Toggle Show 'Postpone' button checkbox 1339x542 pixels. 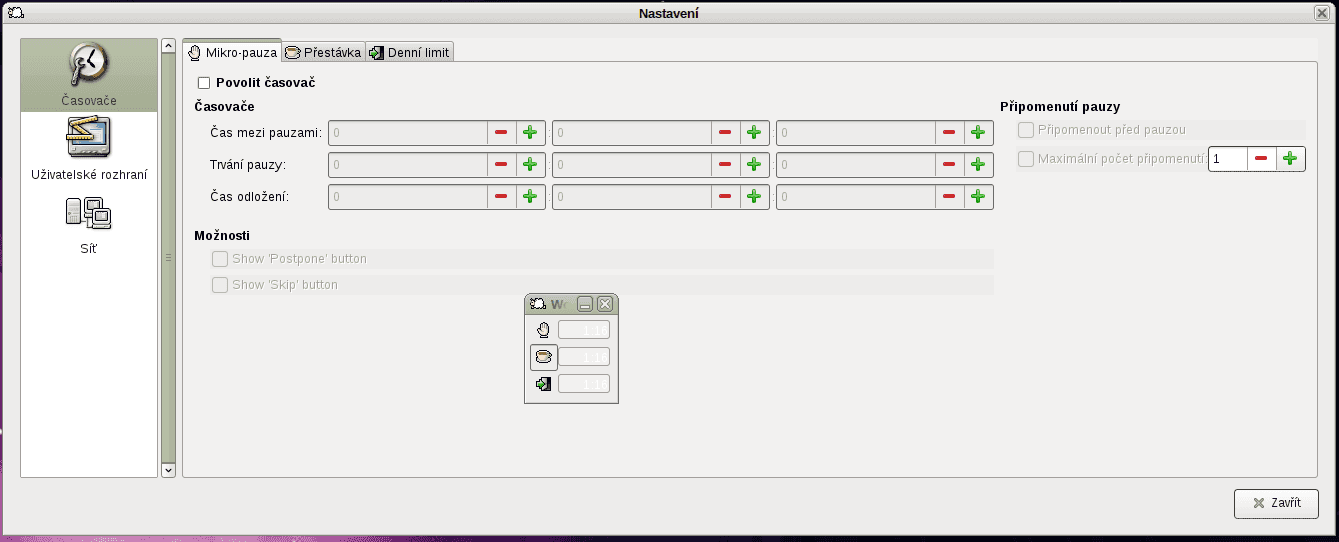220,259
